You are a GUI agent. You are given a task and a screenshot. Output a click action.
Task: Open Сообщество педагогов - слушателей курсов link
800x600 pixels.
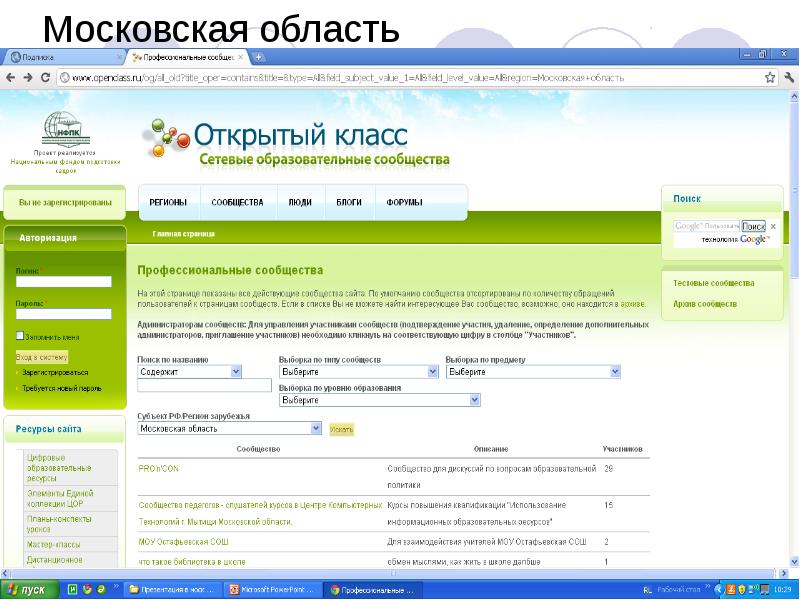[260, 513]
